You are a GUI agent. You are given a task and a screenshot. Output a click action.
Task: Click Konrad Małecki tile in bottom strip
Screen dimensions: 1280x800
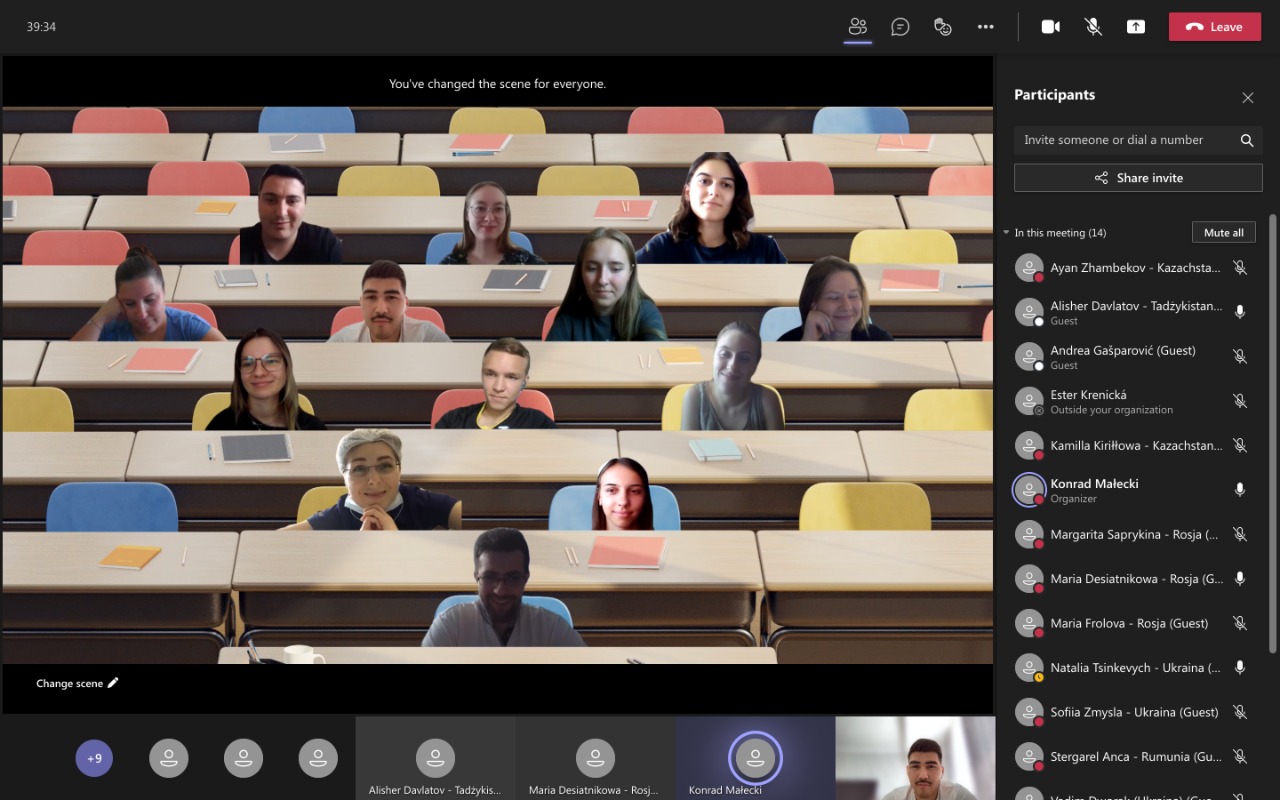tap(755, 758)
